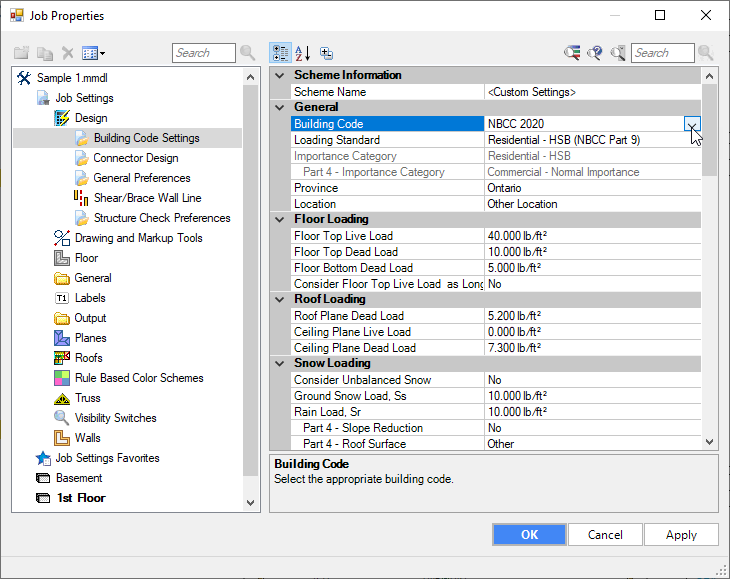This screenshot has width=730, height=579.
Task: Click Scheme Name Custom Settings value
Action: click(592, 92)
